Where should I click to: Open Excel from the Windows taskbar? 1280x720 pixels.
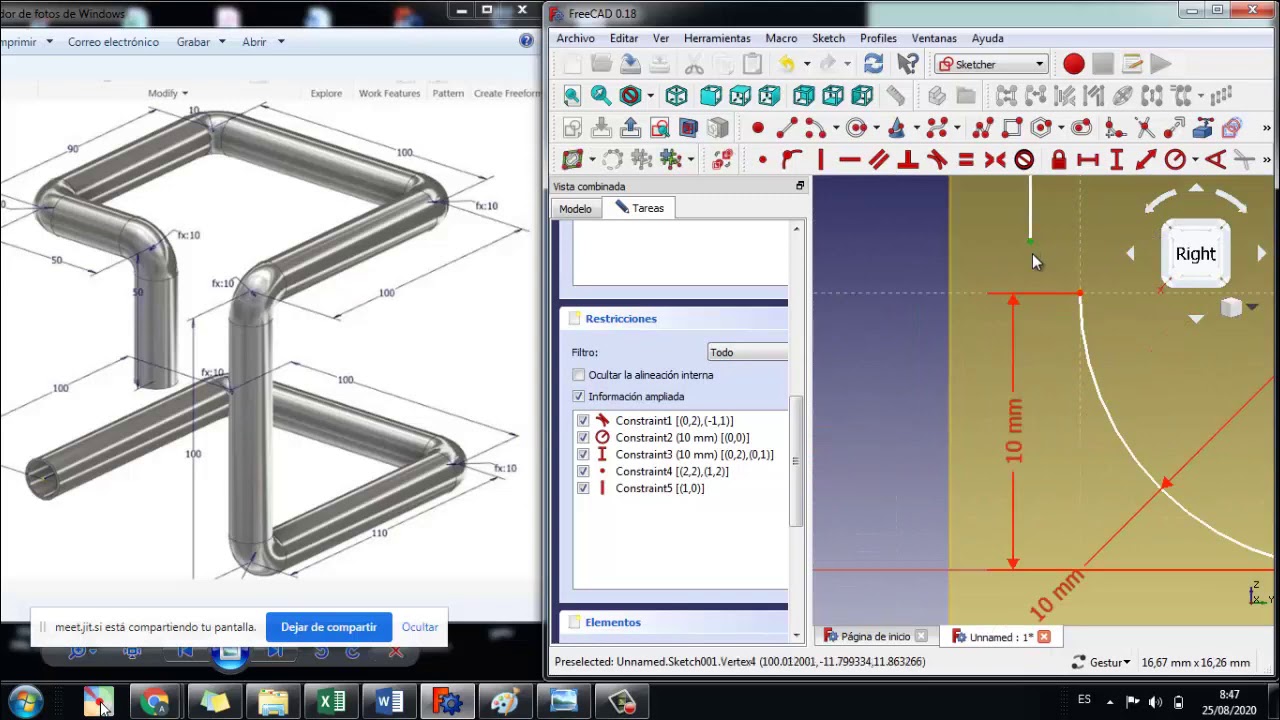pos(331,702)
